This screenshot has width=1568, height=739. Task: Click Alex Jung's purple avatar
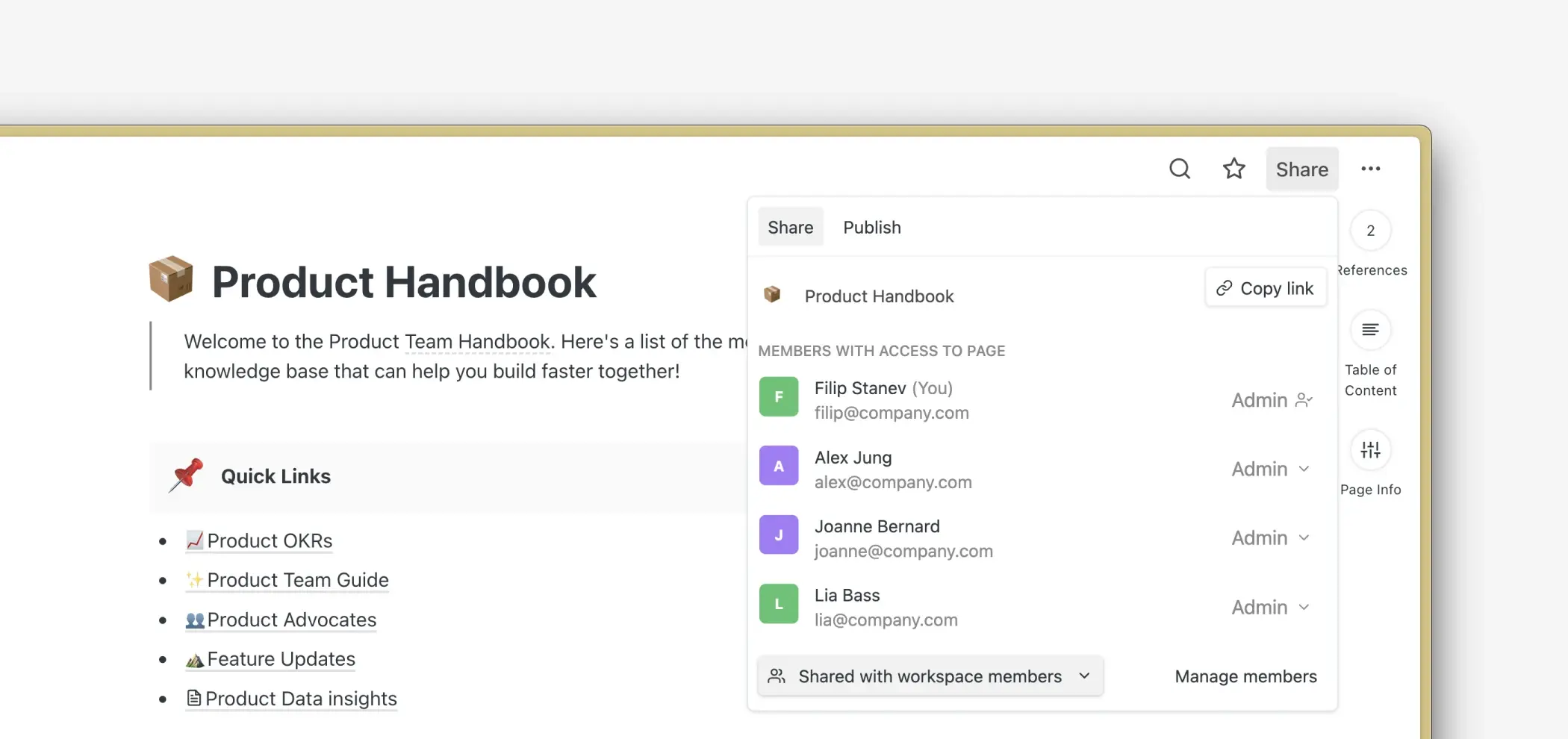tap(779, 465)
